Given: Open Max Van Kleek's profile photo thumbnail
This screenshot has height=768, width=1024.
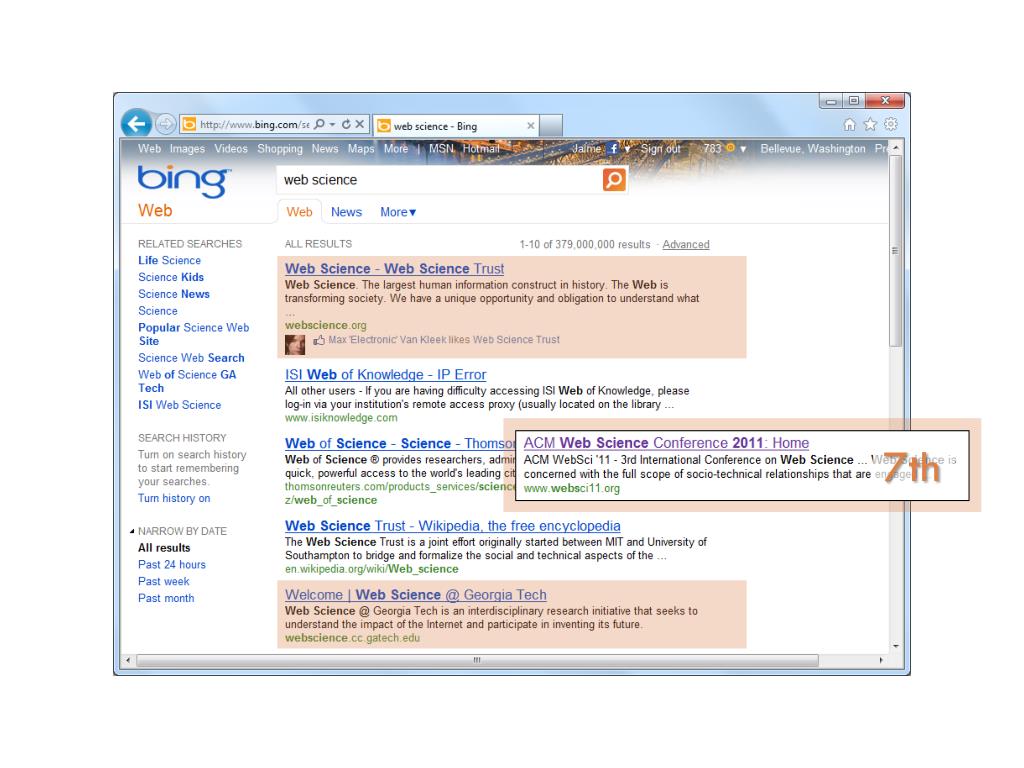Looking at the screenshot, I should click(x=295, y=344).
